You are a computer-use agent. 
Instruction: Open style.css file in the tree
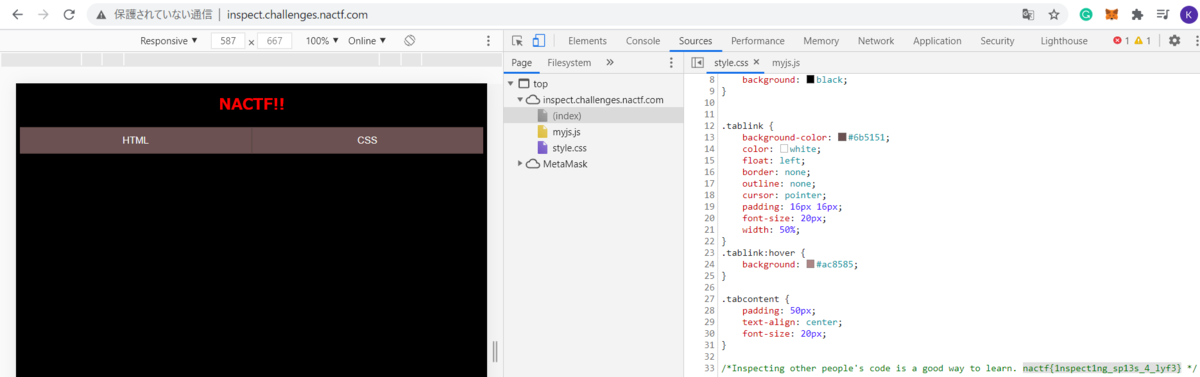coord(569,148)
